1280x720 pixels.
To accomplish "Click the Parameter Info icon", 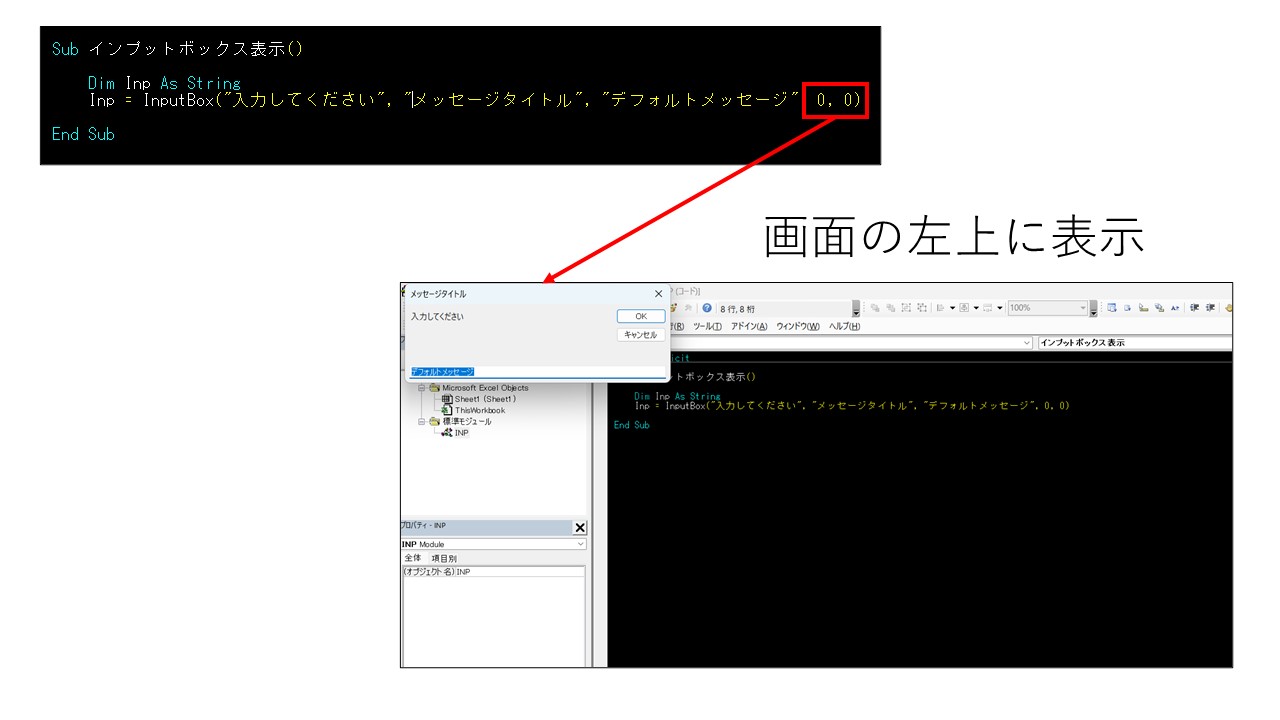I will [1159, 308].
